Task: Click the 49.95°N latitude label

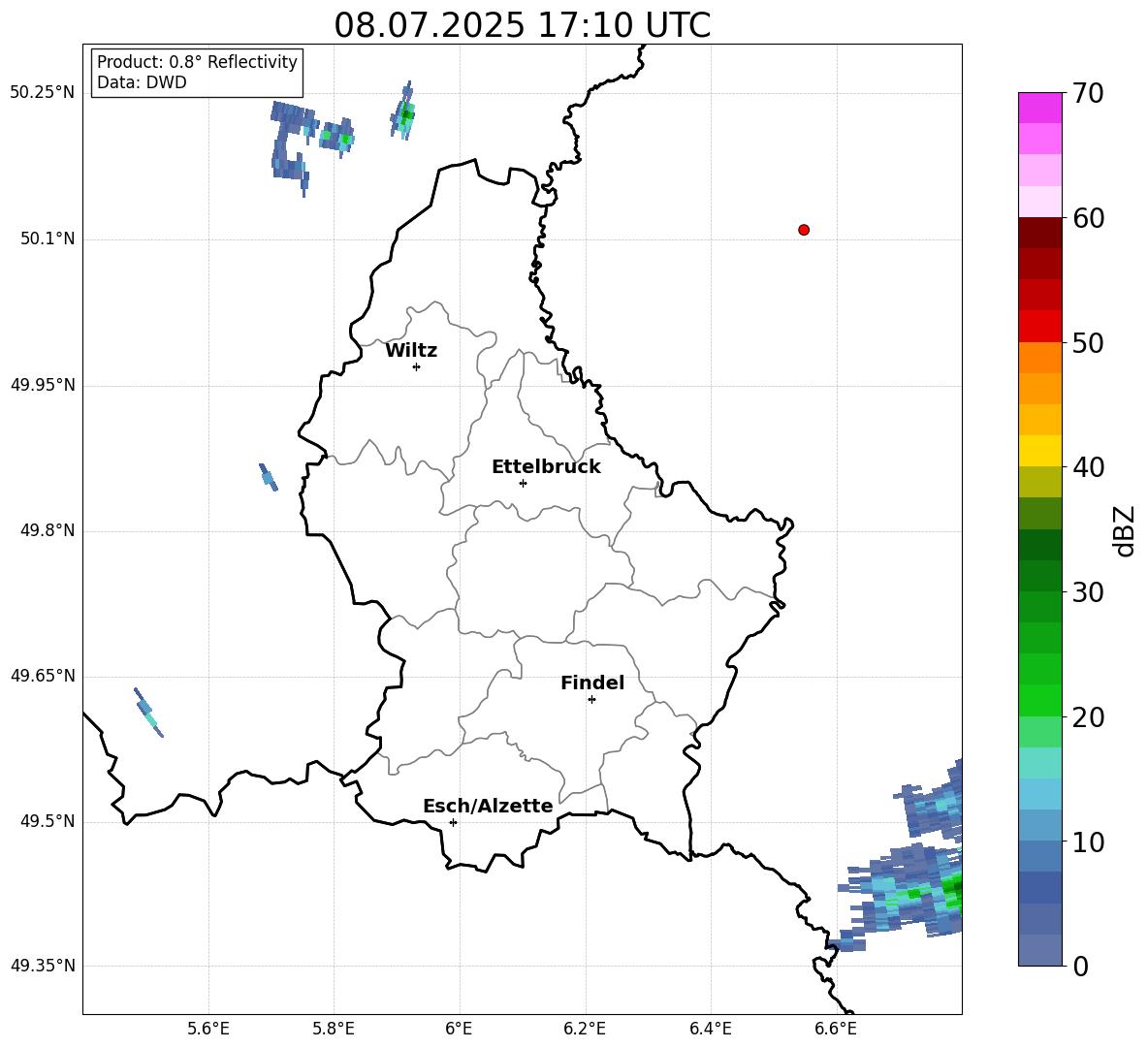Action: pyautogui.click(x=43, y=384)
